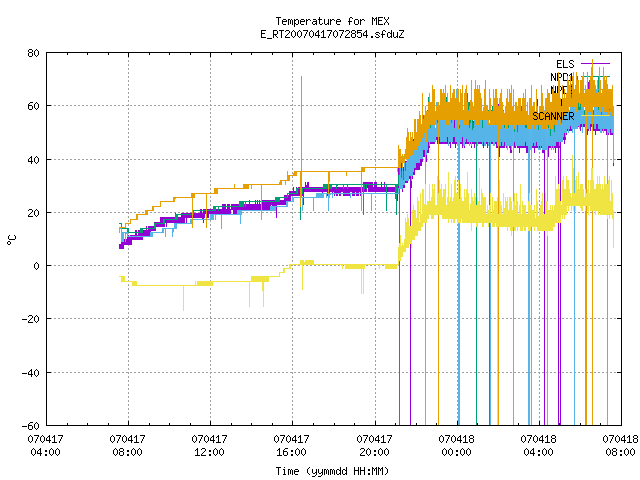This screenshot has width=640, height=480.
Task: Click the x-axis tick label 070418 04:00
Action: 538,445
